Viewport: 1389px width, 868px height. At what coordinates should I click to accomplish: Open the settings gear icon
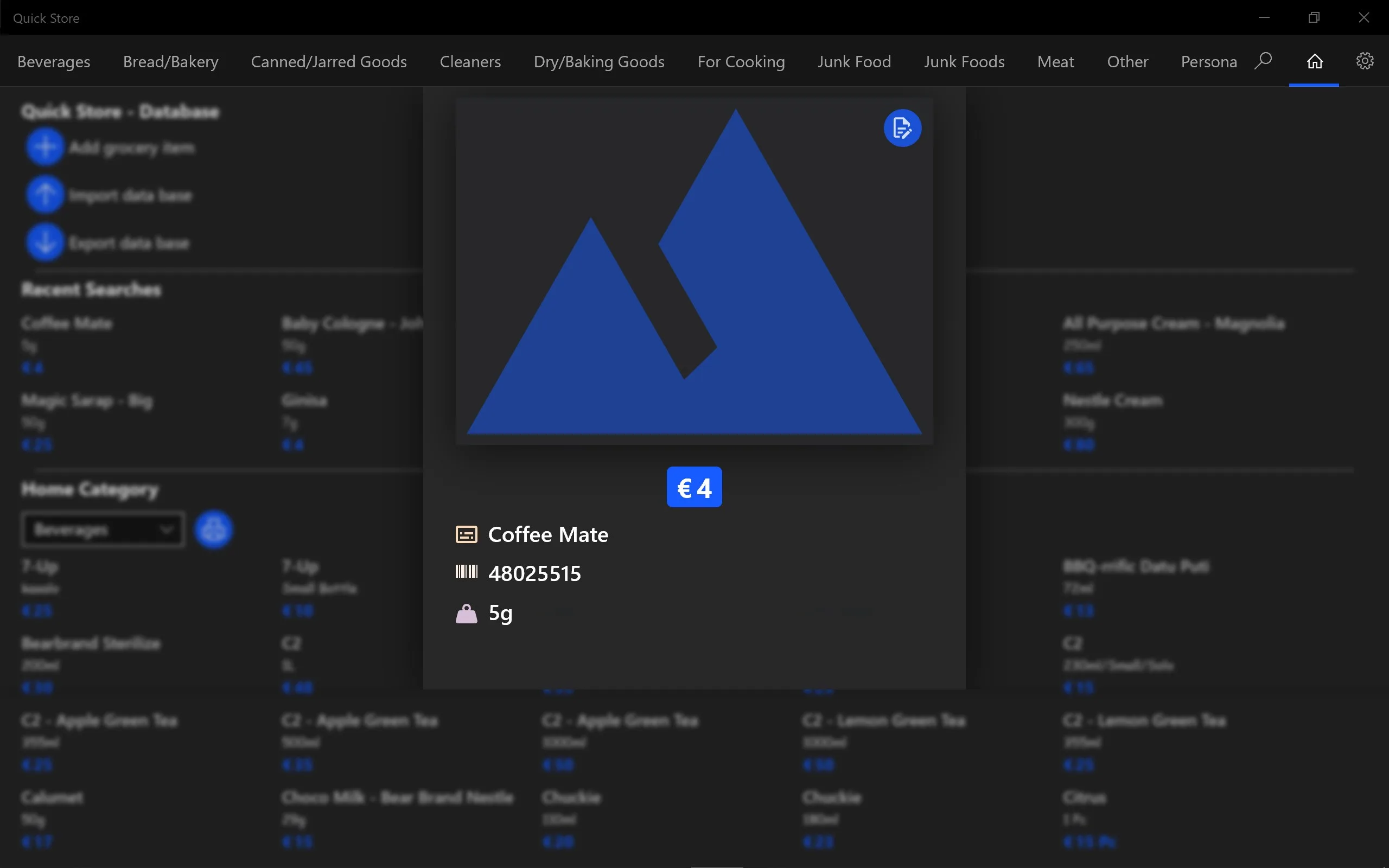1365,61
